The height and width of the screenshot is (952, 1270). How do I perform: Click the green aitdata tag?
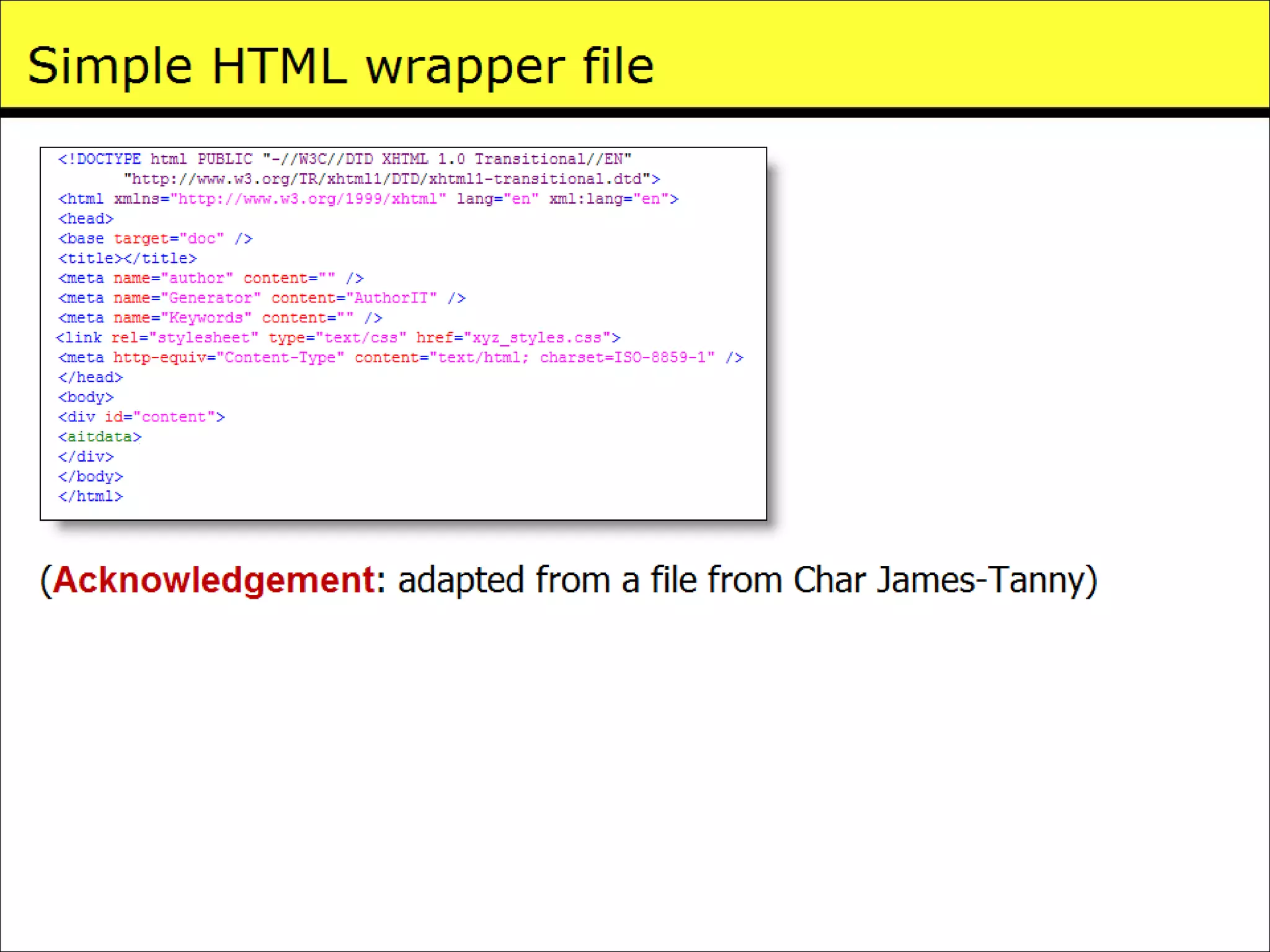coord(100,437)
